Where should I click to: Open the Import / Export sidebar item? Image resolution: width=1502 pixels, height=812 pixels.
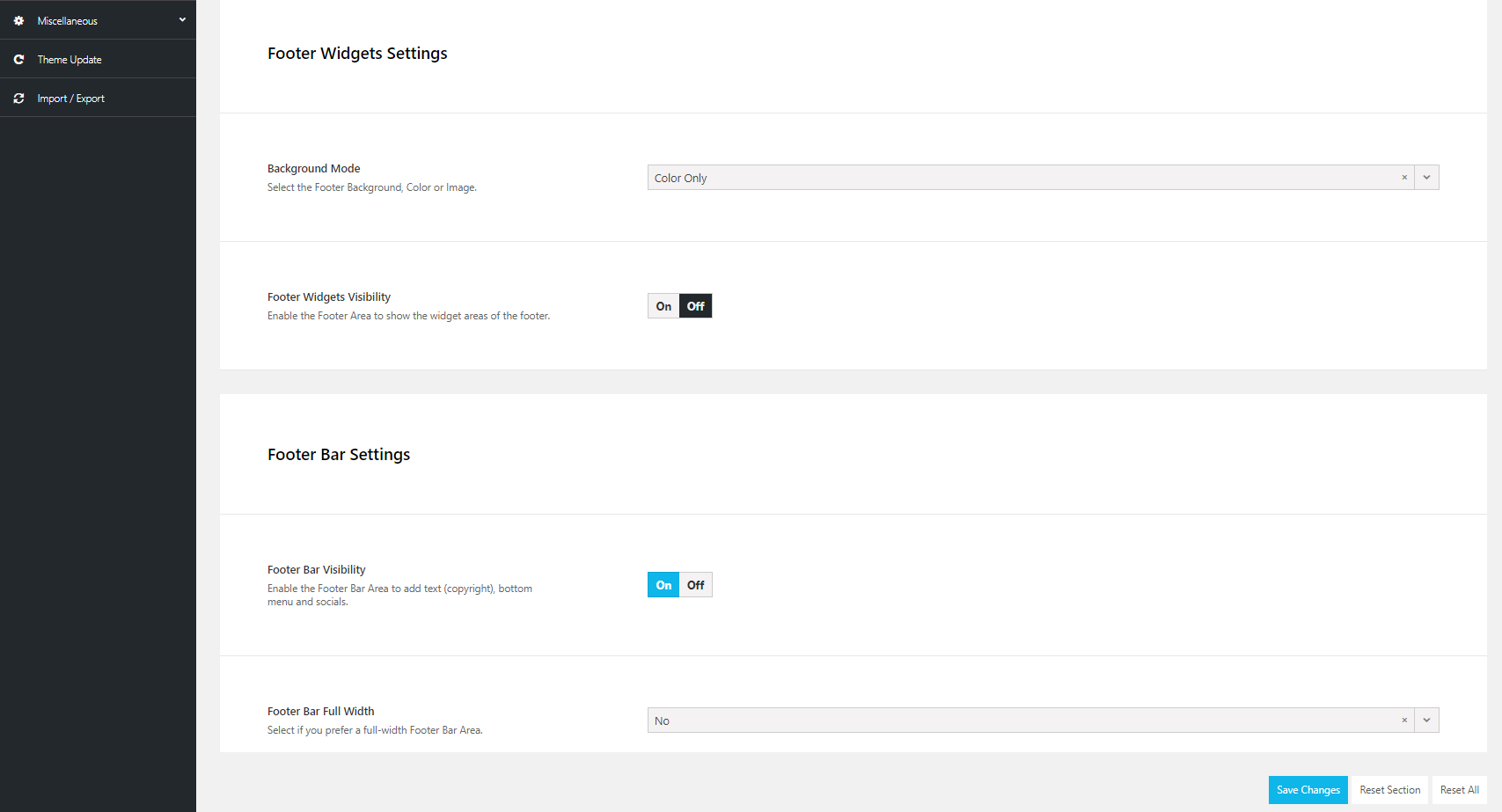[x=98, y=98]
